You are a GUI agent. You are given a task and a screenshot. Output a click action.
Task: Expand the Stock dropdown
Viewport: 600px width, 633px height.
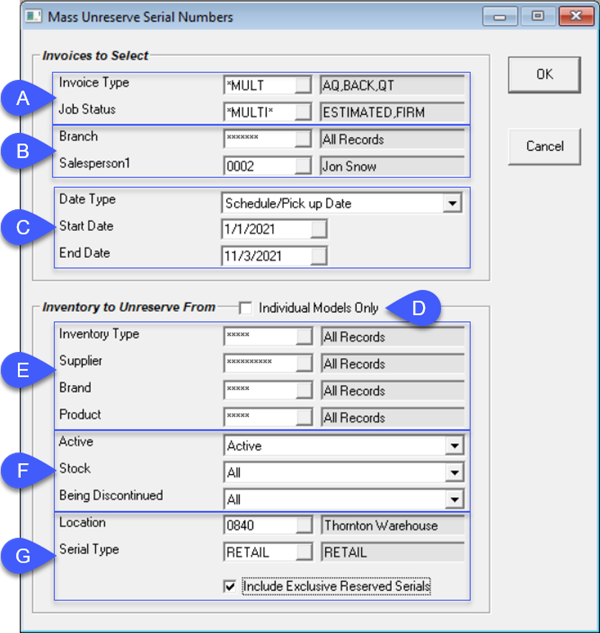(454, 473)
